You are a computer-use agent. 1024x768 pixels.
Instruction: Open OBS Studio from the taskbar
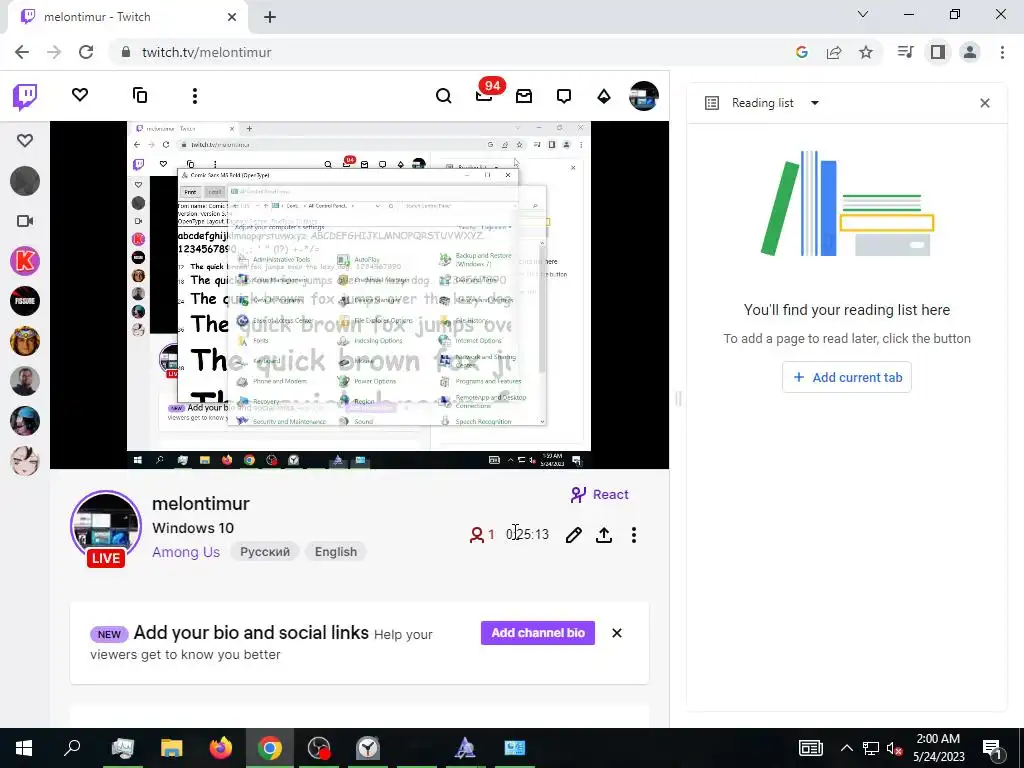click(319, 748)
